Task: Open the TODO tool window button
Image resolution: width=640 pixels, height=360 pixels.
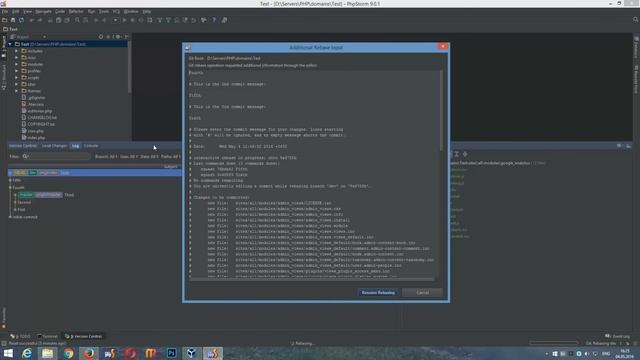Action: tap(20, 336)
